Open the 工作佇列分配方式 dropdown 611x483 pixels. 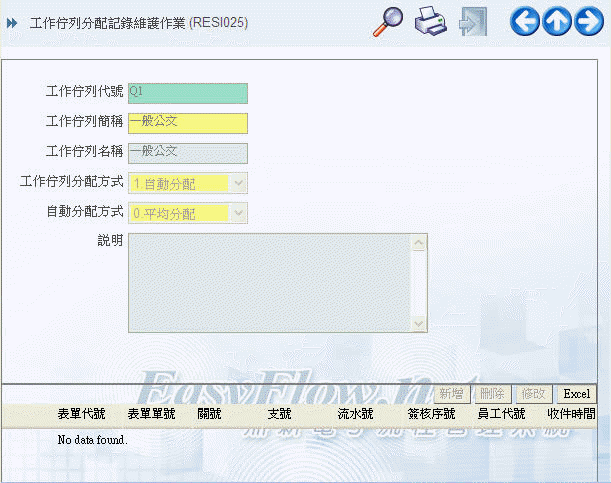pyautogui.click(x=238, y=183)
